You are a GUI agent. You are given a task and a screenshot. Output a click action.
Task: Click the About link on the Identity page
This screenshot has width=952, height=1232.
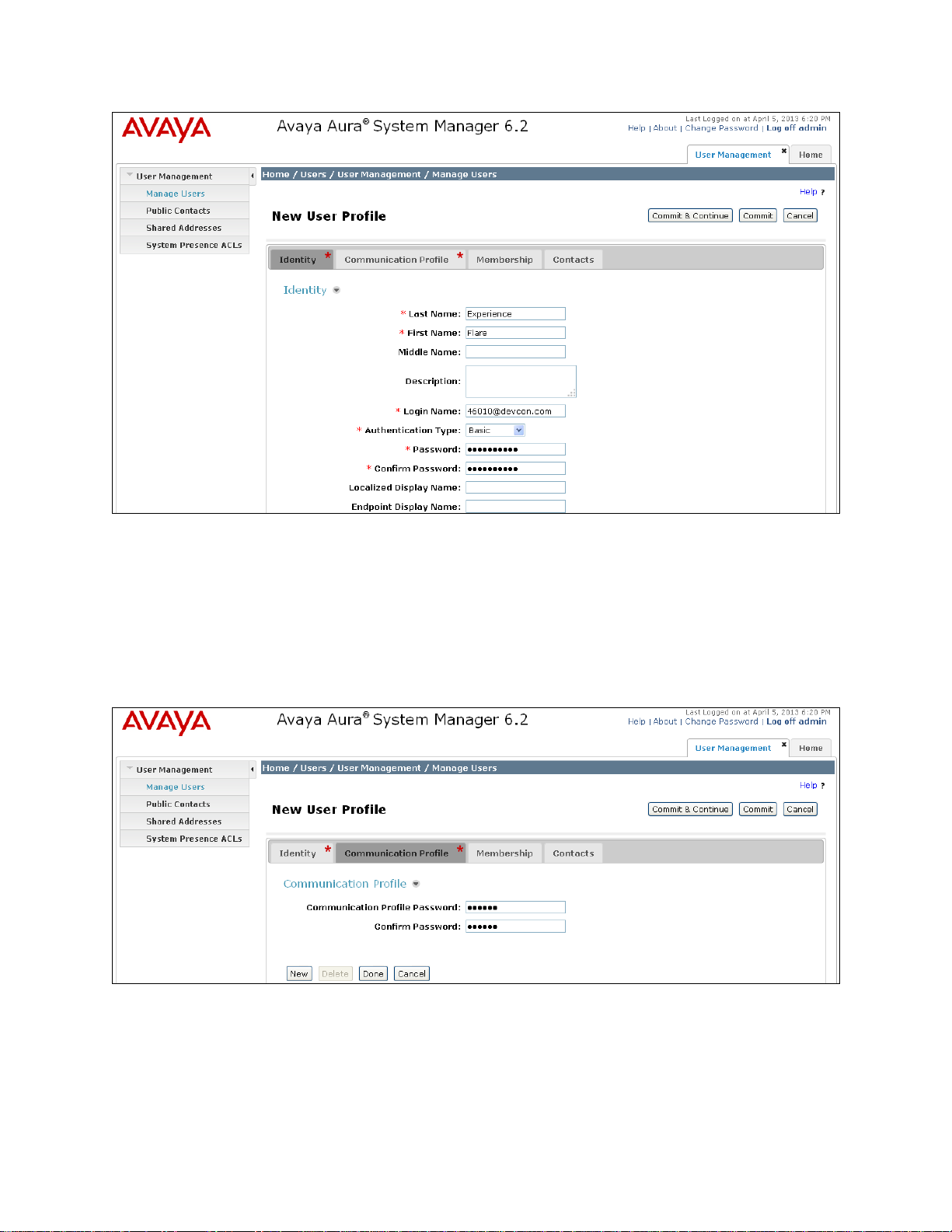tap(664, 128)
